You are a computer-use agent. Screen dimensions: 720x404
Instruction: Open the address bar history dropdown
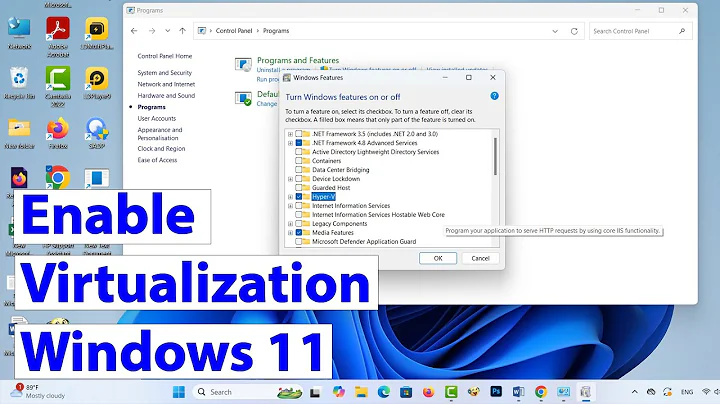555,31
